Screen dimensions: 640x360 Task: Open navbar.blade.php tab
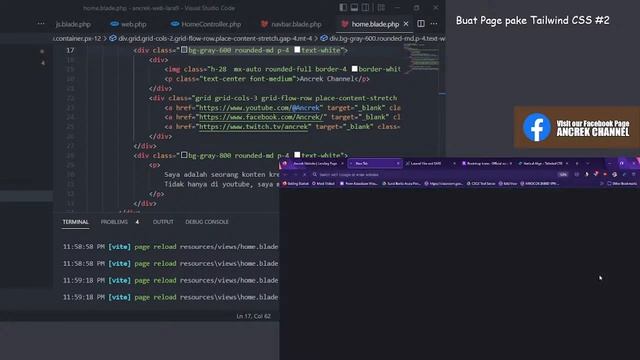pos(291,24)
